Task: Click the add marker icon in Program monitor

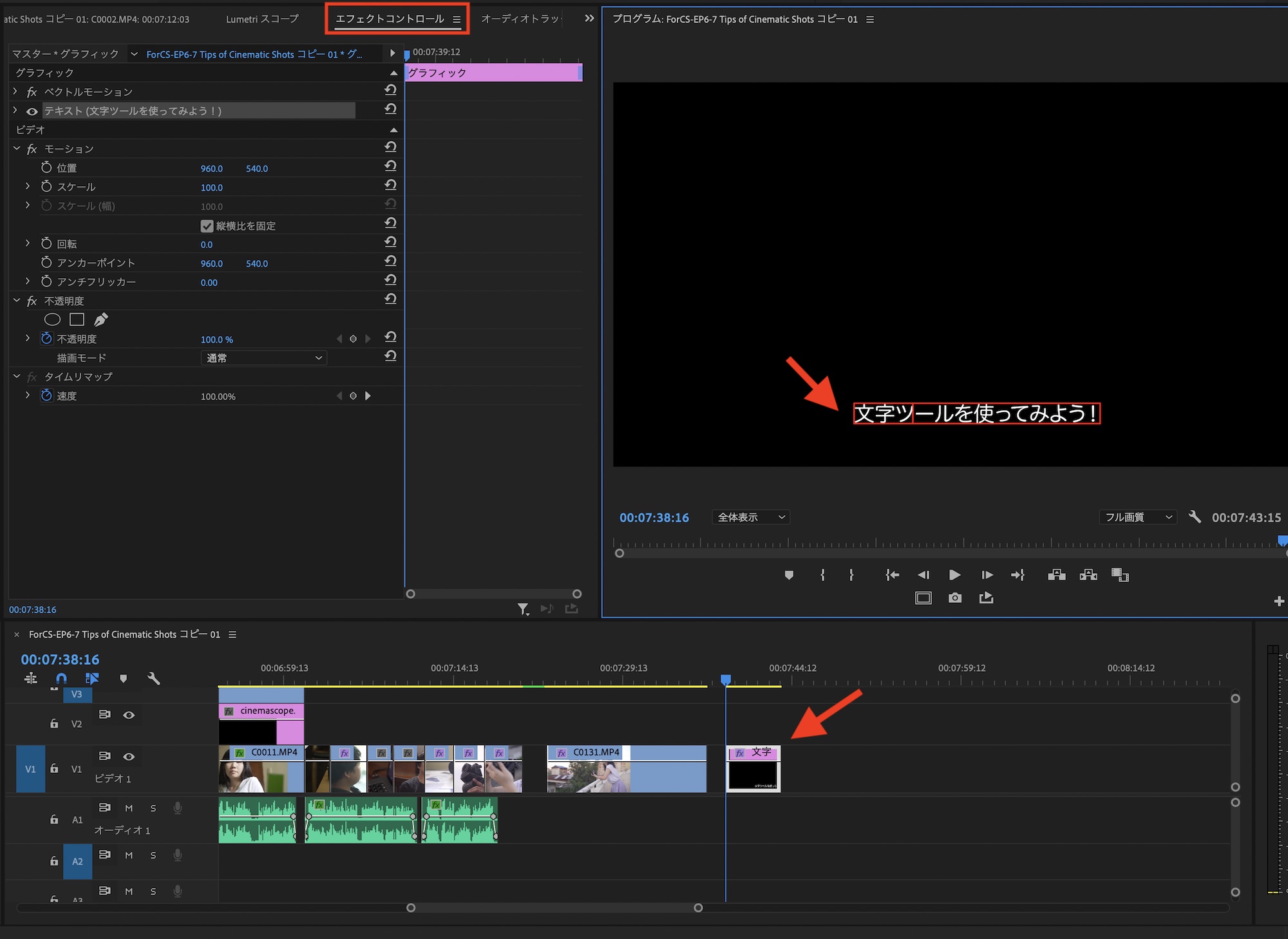Action: coord(789,575)
